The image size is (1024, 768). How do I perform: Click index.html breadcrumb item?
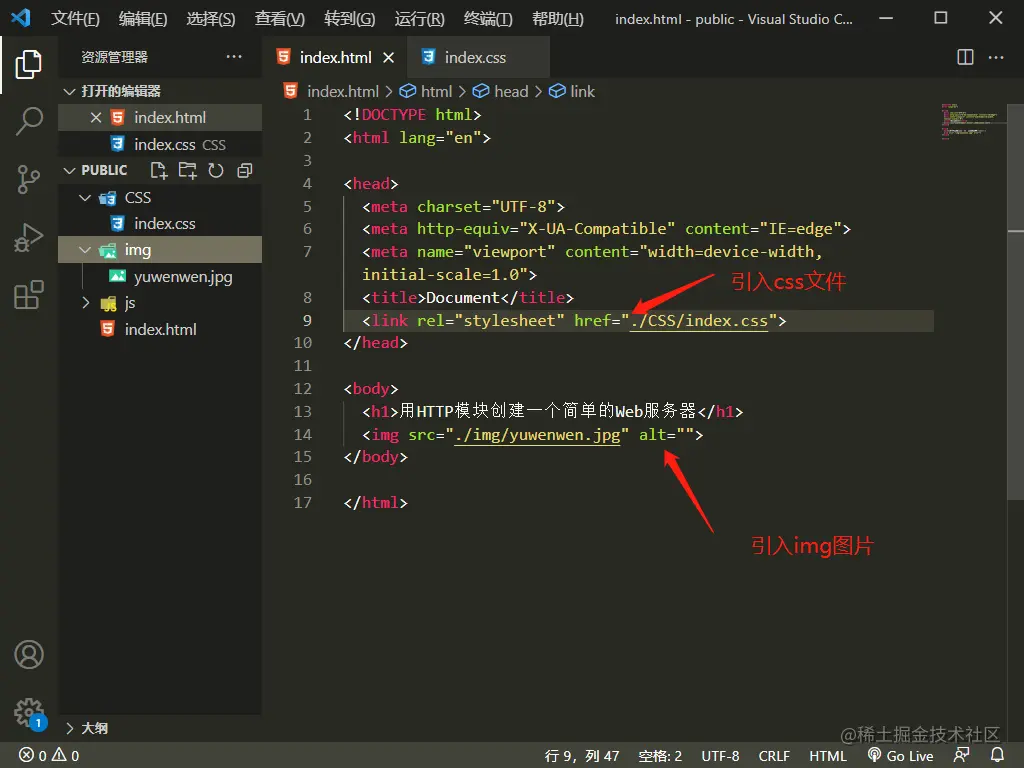(x=331, y=91)
